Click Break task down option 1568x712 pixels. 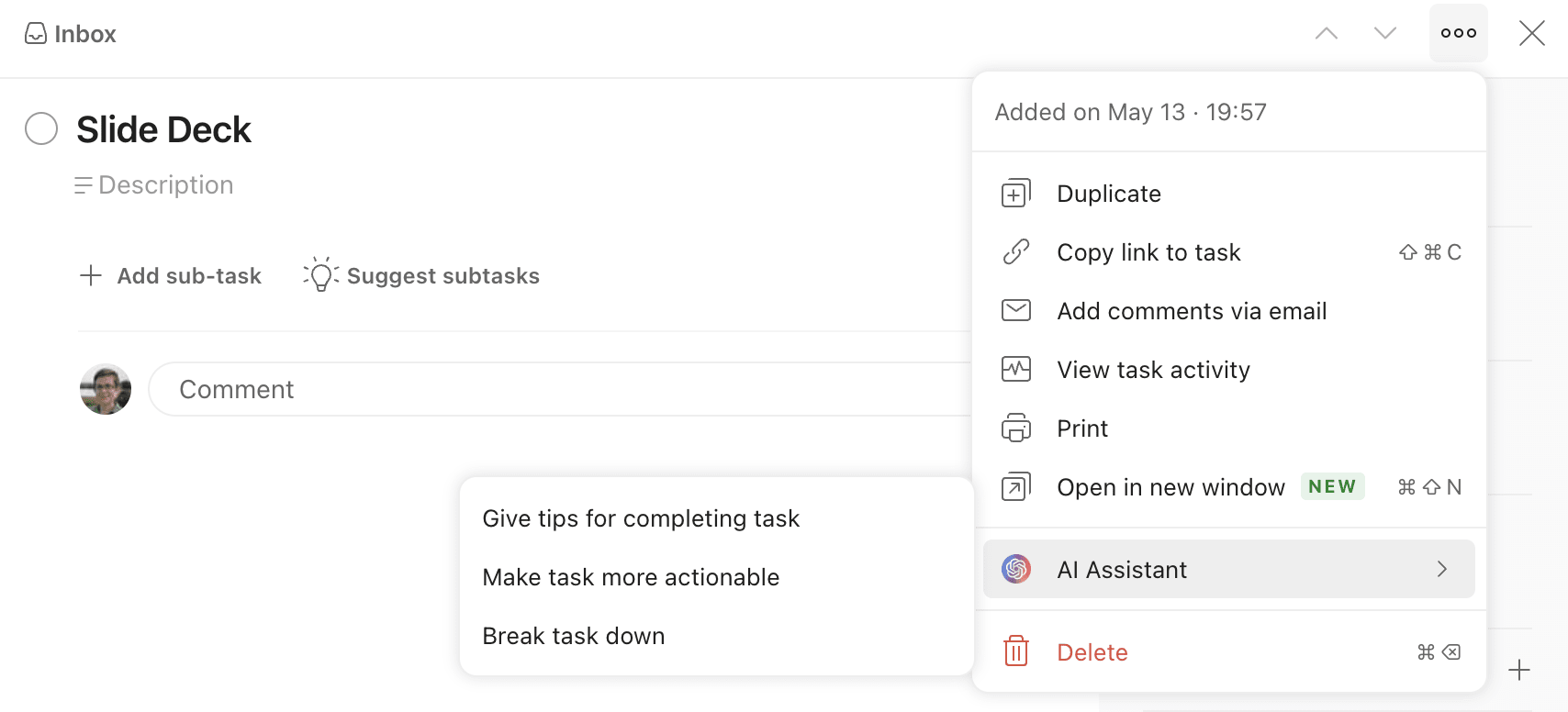[573, 636]
